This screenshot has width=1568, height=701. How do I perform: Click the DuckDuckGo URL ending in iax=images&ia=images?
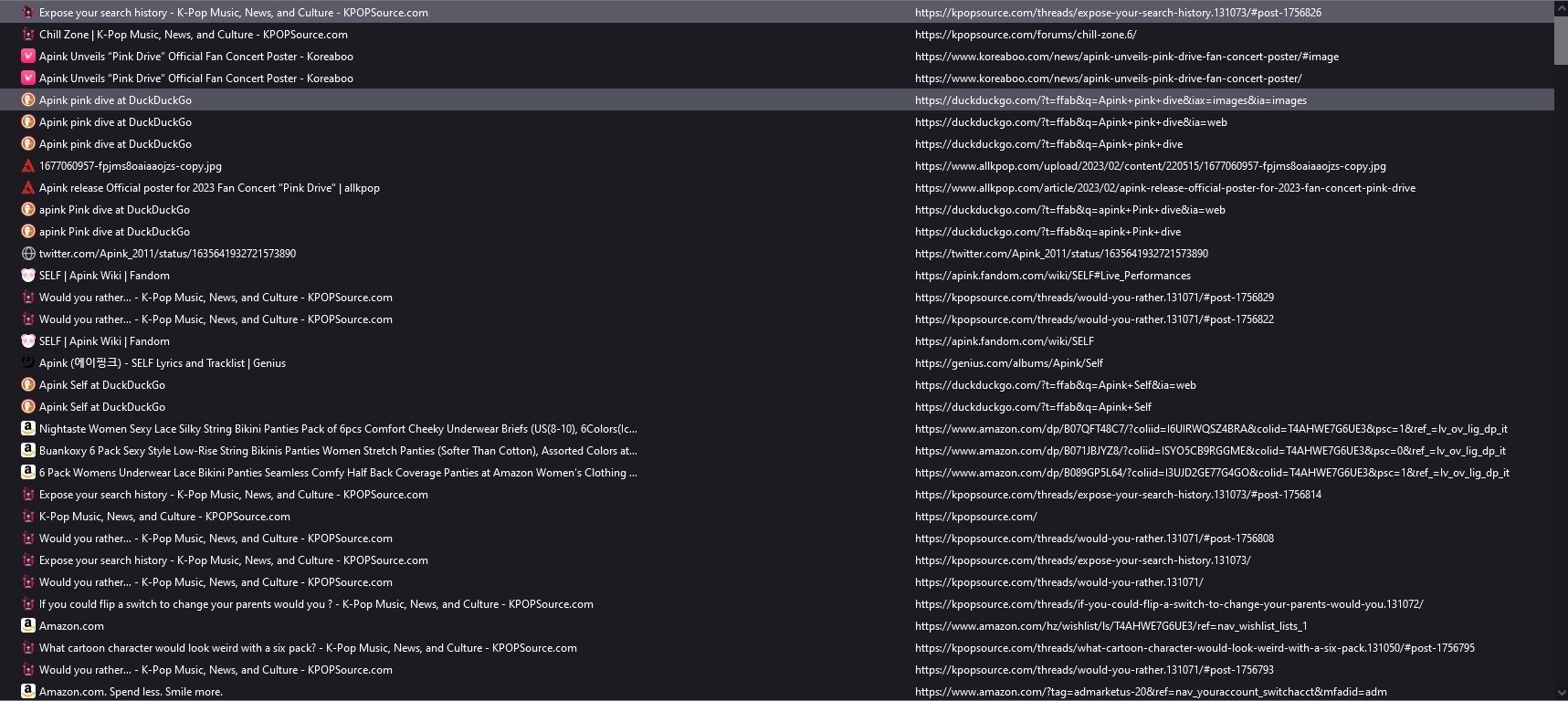[1110, 100]
